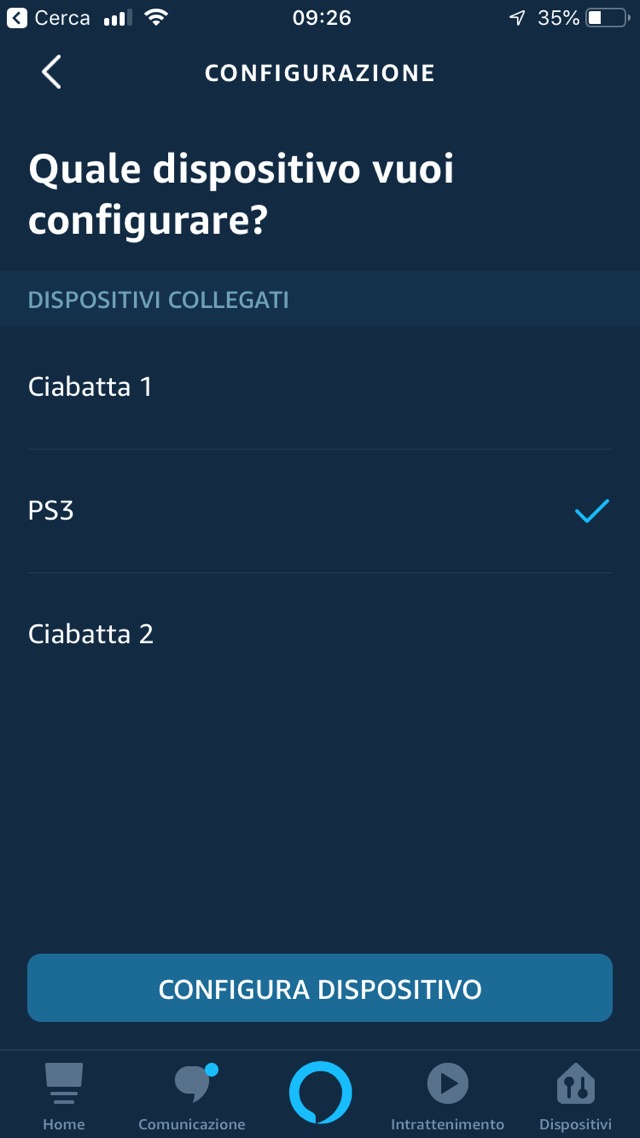This screenshot has width=640, height=1138.
Task: Tap the back arrow in the header
Action: click(52, 72)
